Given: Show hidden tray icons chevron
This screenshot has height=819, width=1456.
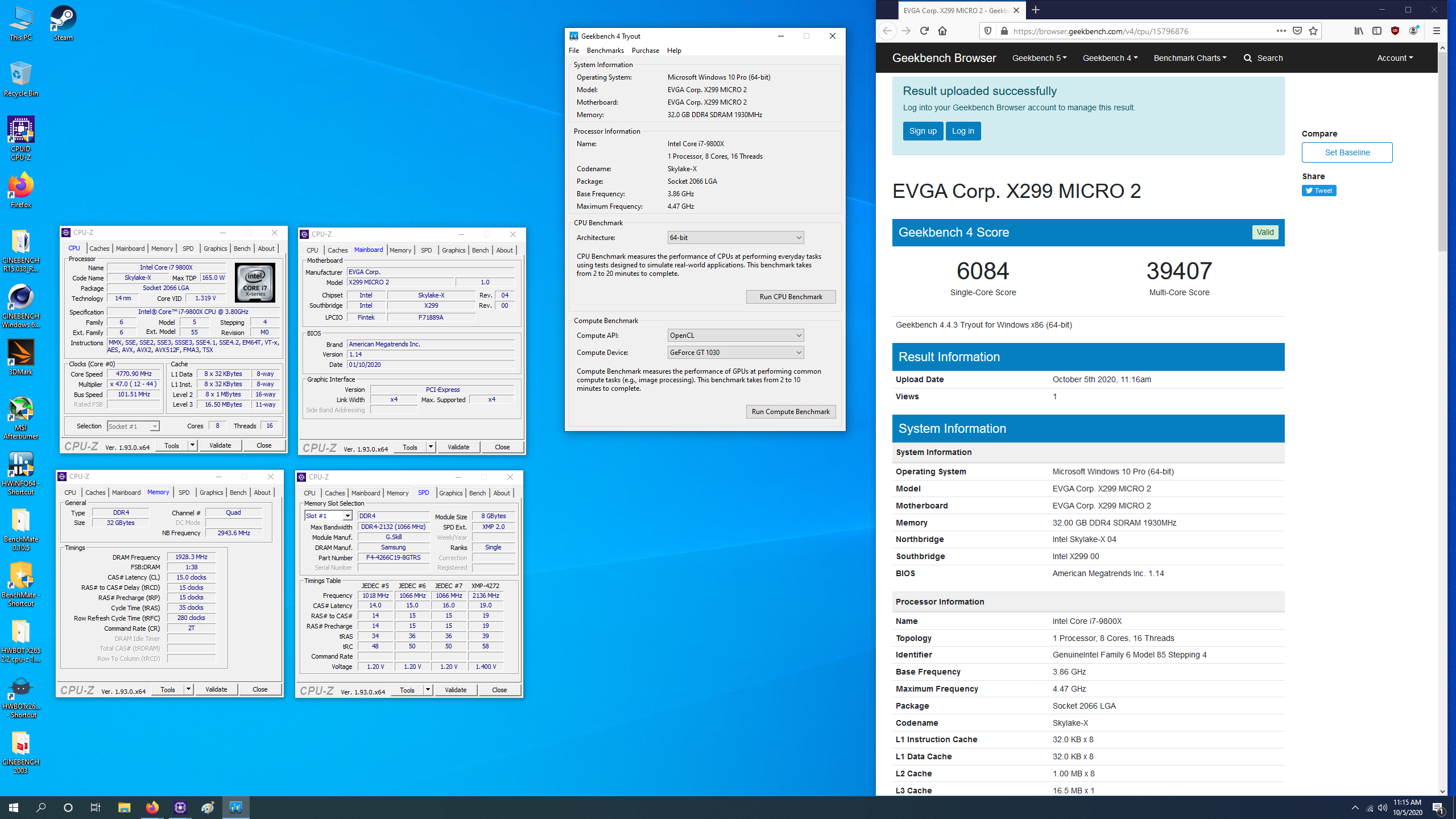Looking at the screenshot, I should coord(1355,808).
